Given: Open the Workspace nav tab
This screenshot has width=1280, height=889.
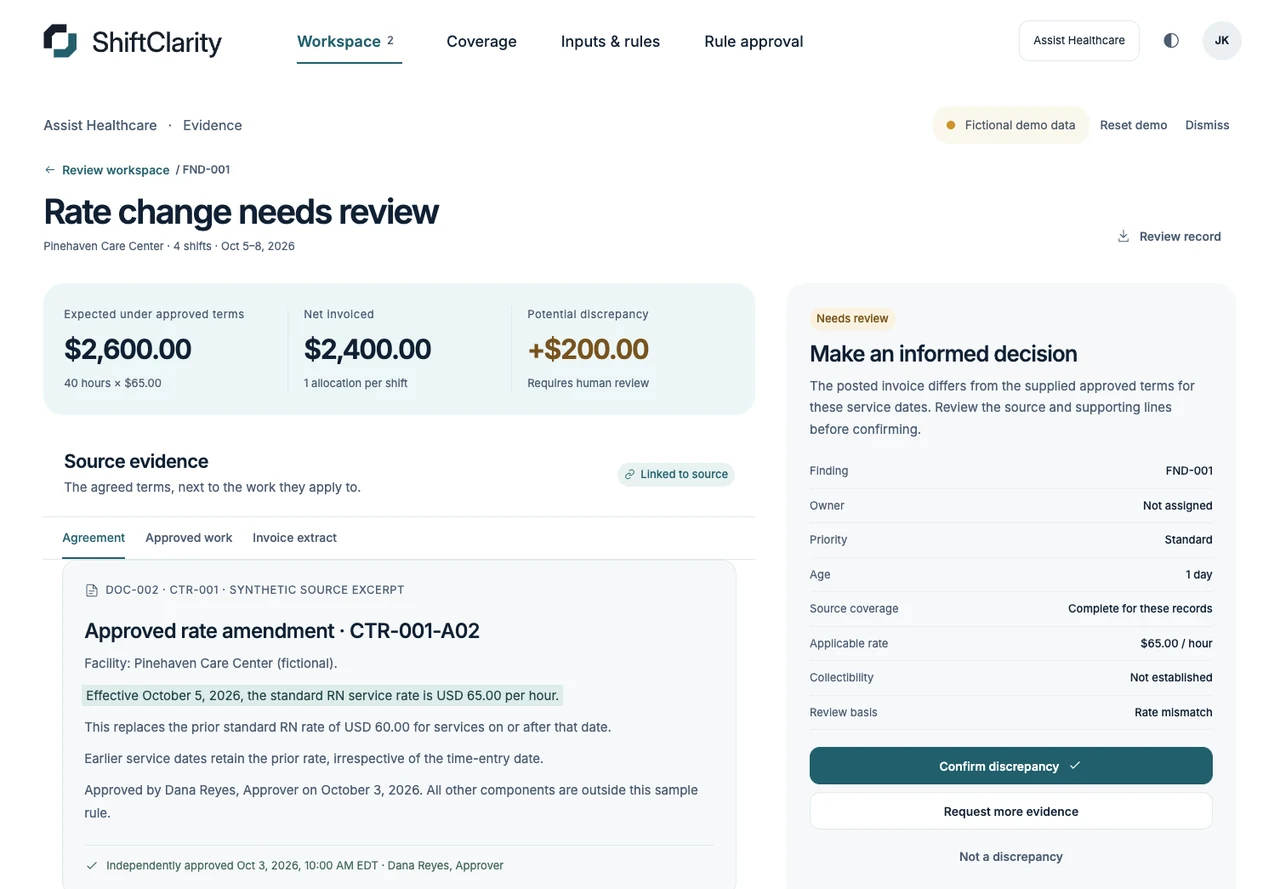Looking at the screenshot, I should click(349, 42).
